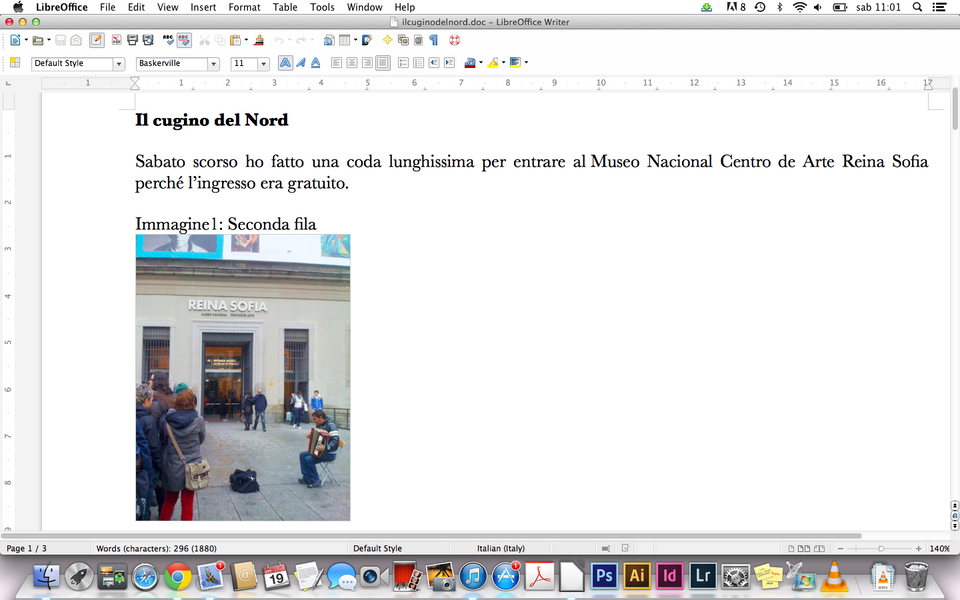Viewport: 960px width, 600px height.
Task: Select the Reina Sofia photo in document
Action: click(243, 377)
